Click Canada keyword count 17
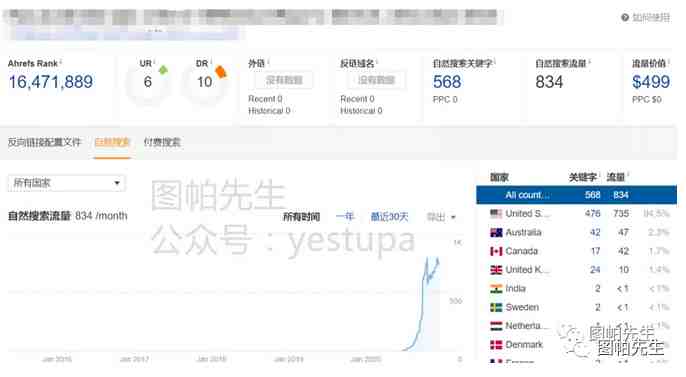The width and height of the screenshot is (686, 377). pyautogui.click(x=595, y=251)
